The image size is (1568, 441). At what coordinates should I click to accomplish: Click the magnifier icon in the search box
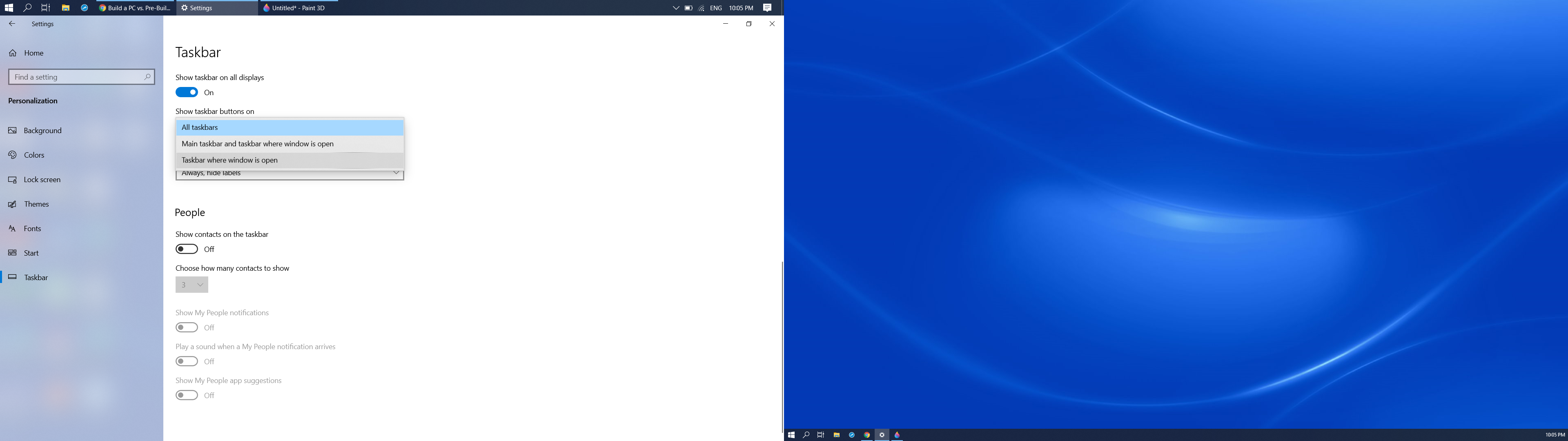click(x=147, y=77)
